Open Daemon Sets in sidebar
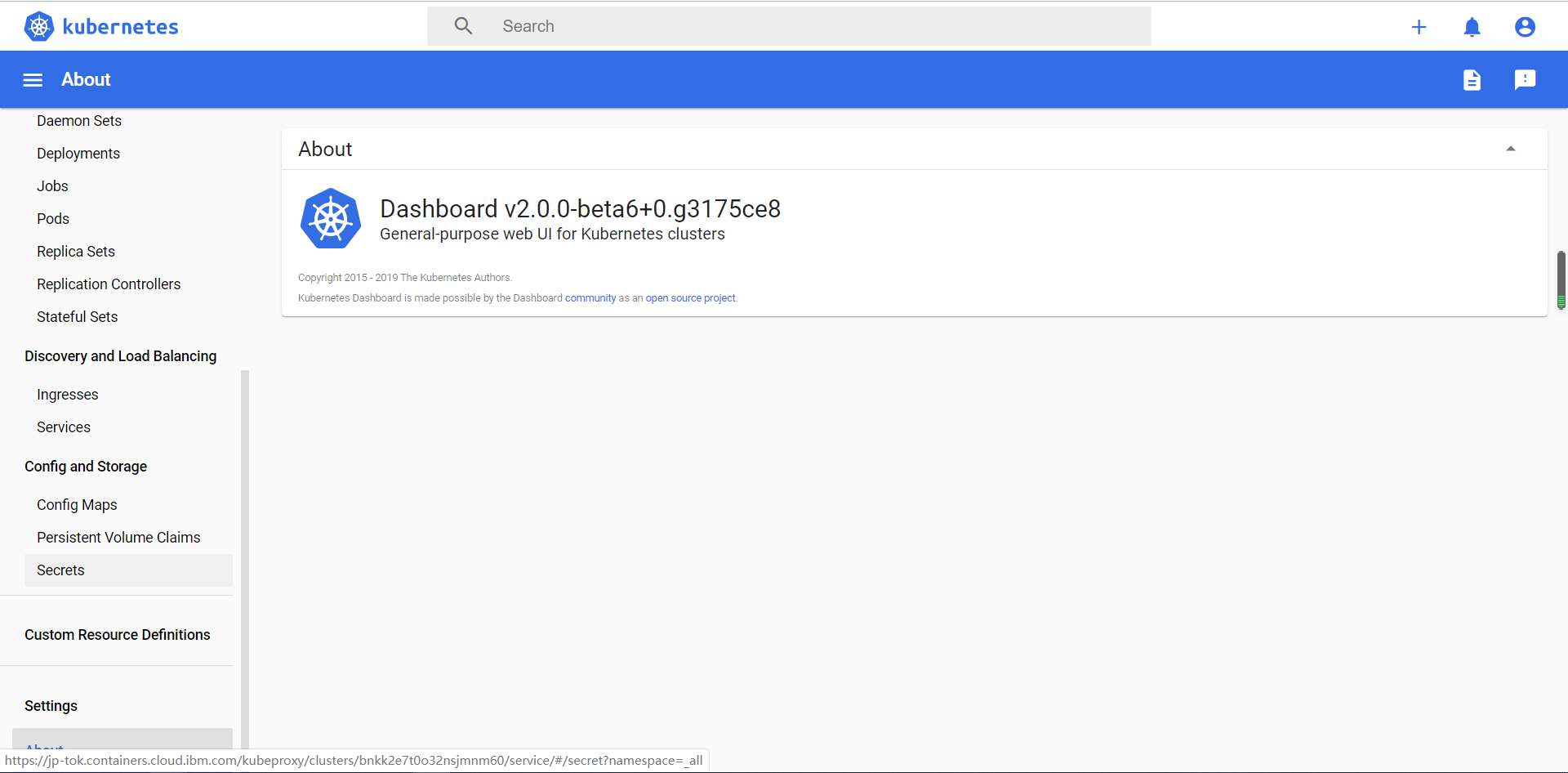This screenshot has width=1568, height=773. point(79,121)
